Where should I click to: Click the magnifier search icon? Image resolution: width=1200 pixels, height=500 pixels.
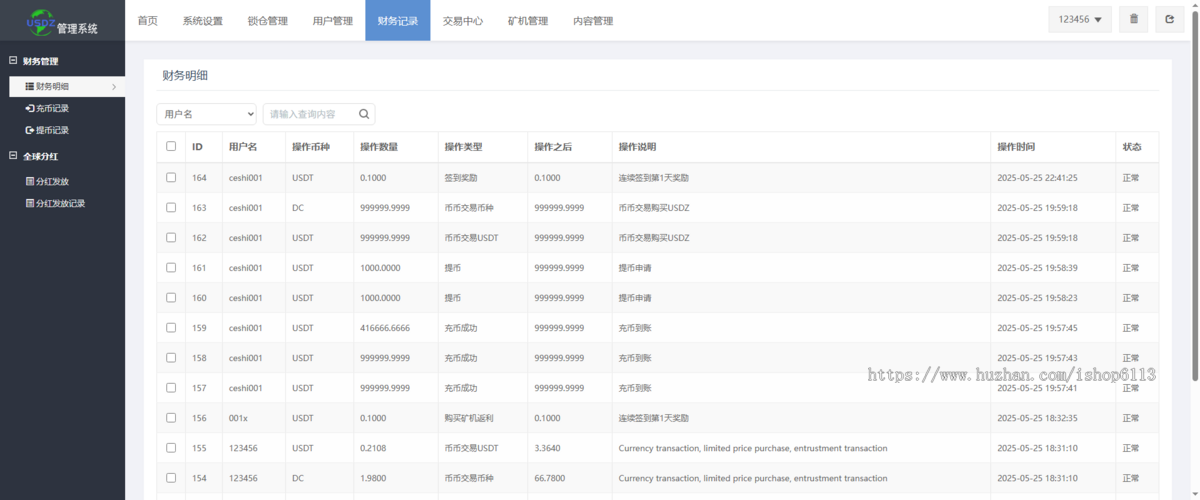(x=364, y=114)
